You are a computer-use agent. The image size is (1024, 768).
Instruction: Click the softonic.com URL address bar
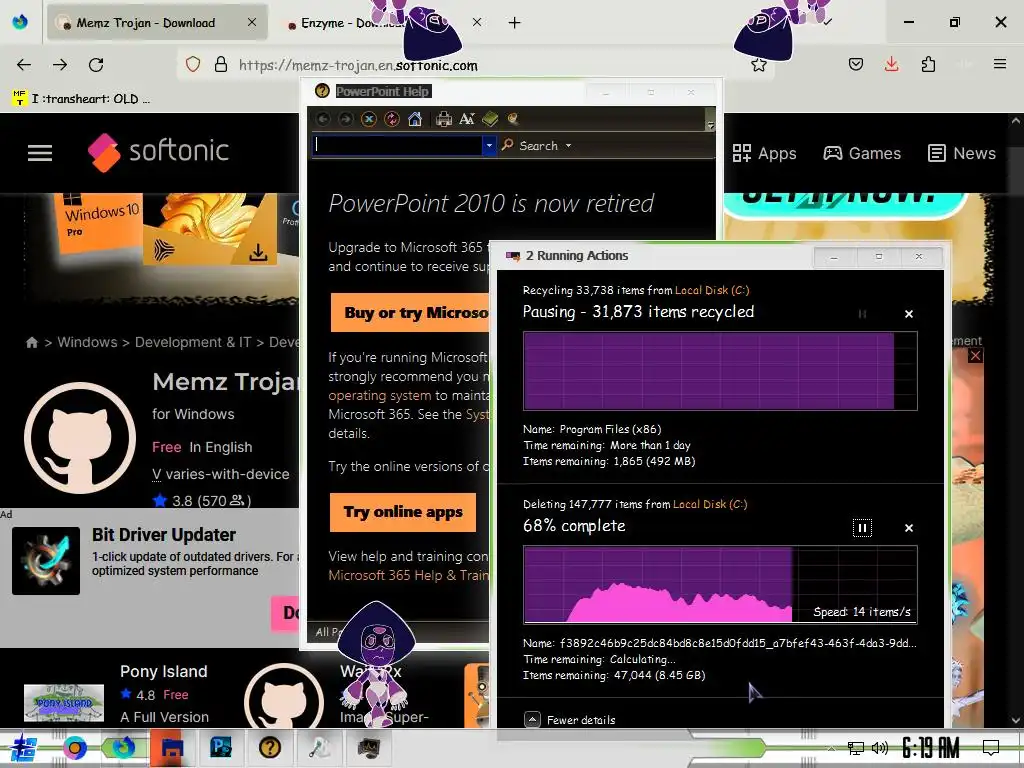pos(358,65)
